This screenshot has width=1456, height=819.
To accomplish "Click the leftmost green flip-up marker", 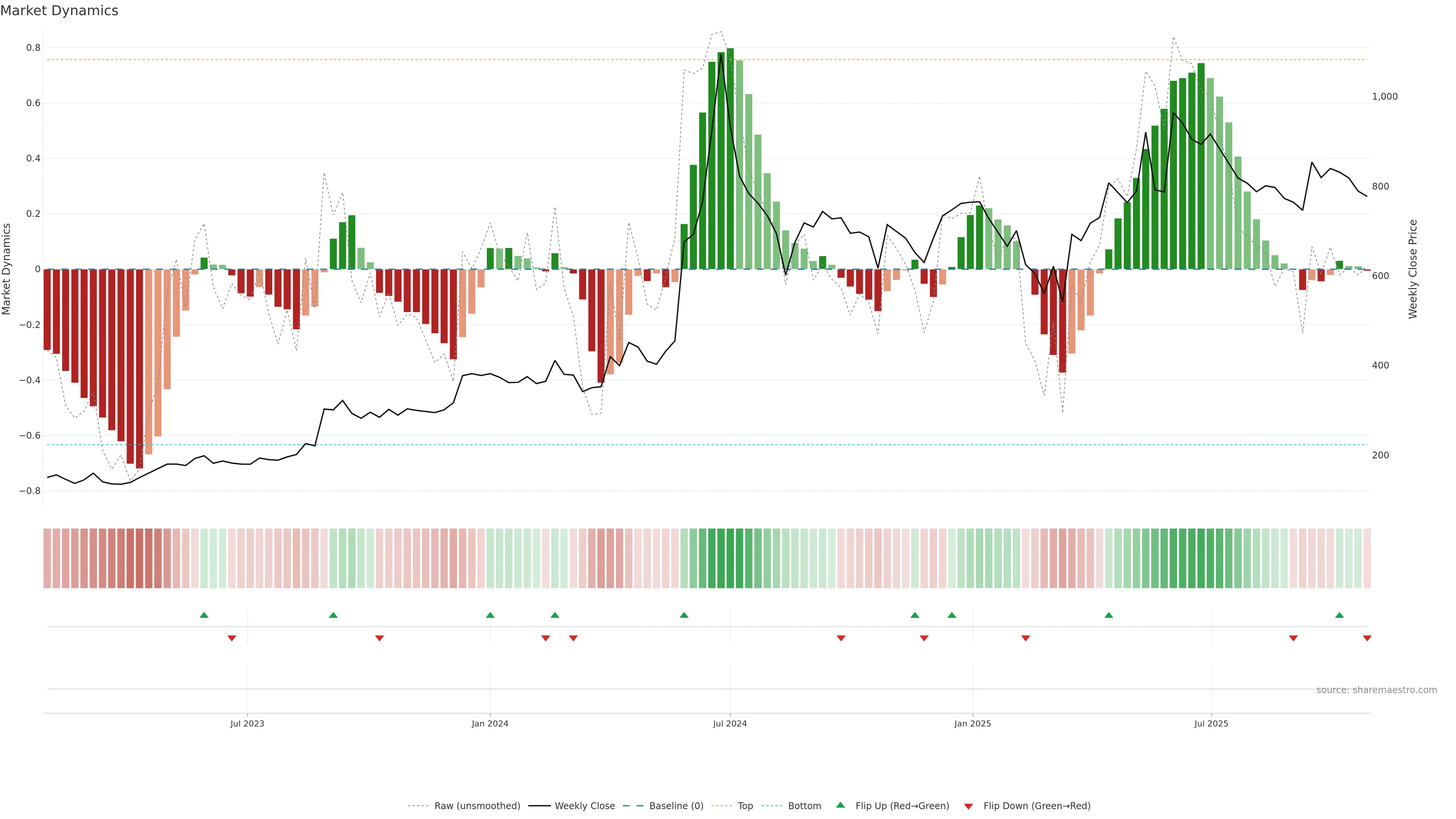I will 204,615.
